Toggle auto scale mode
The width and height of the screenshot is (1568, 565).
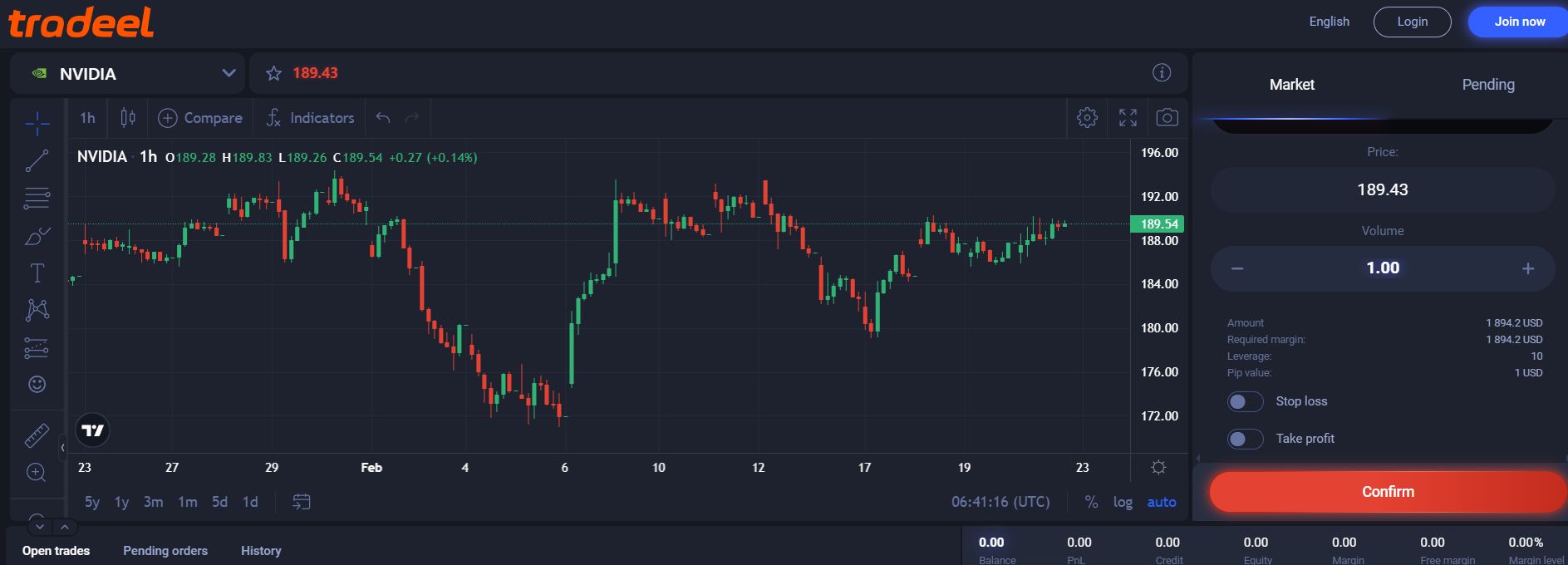click(x=1162, y=502)
